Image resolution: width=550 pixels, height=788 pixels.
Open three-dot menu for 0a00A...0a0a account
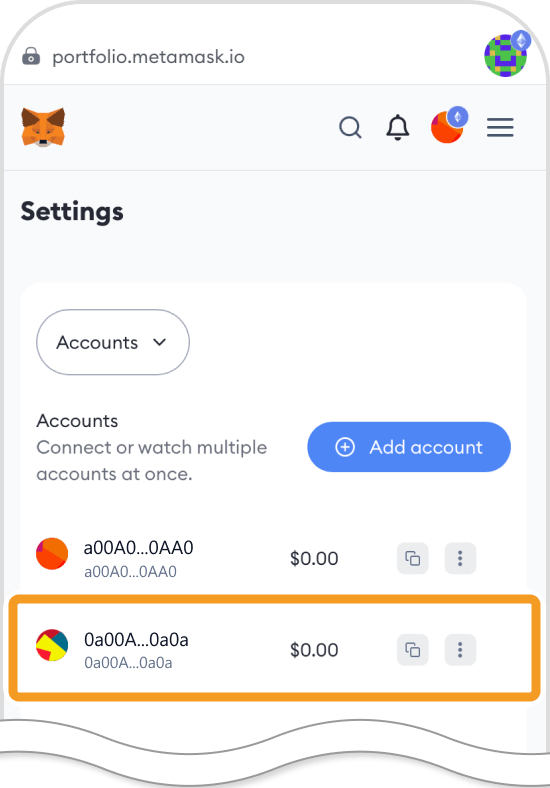coord(460,650)
